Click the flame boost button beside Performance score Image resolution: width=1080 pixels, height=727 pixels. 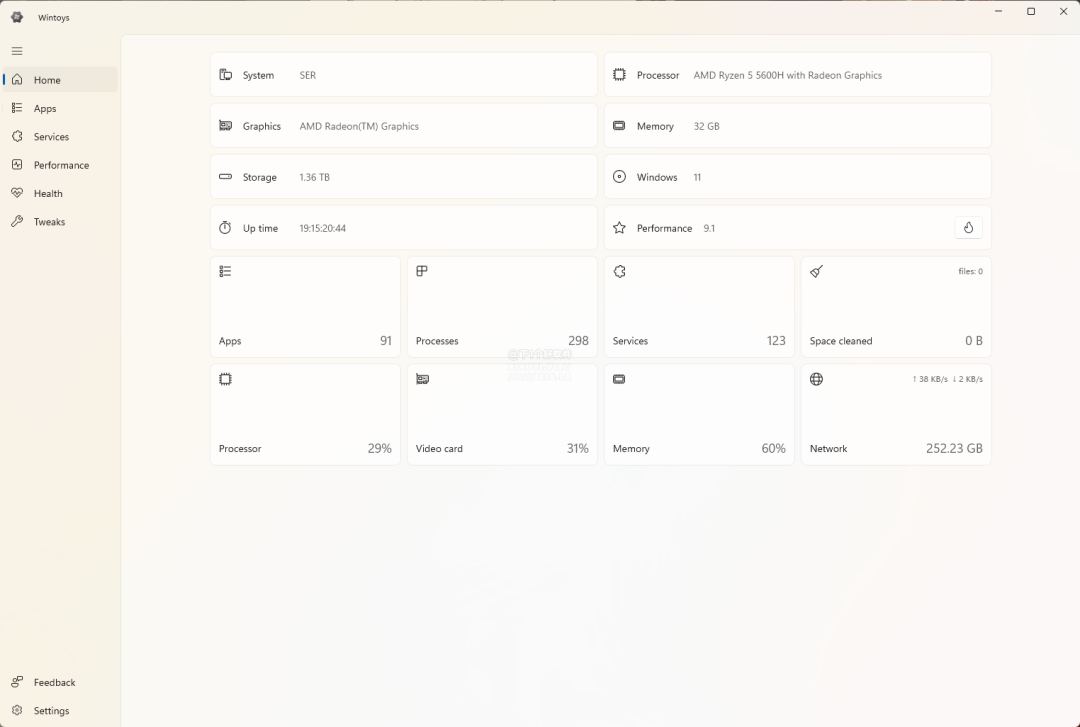coord(968,227)
